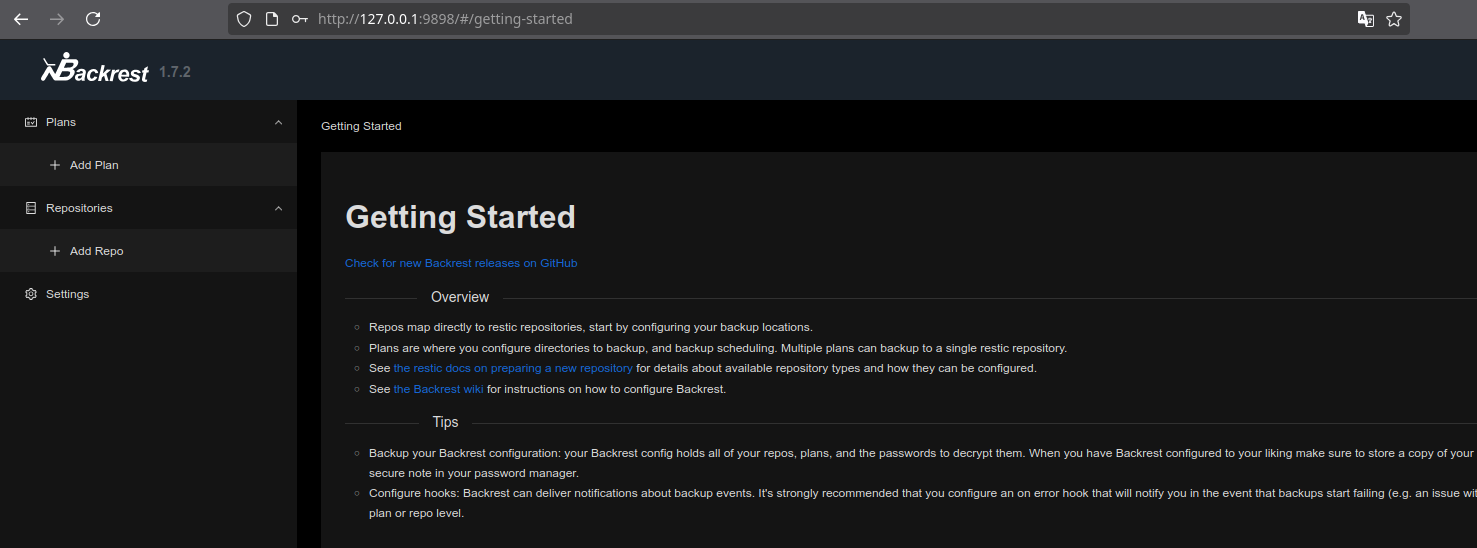1477x548 pixels.
Task: Collapse the Repositories section chevron
Action: click(x=278, y=208)
